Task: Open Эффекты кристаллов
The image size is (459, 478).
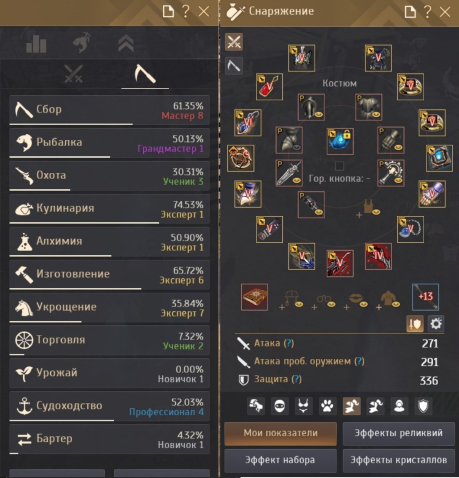Action: click(399, 460)
